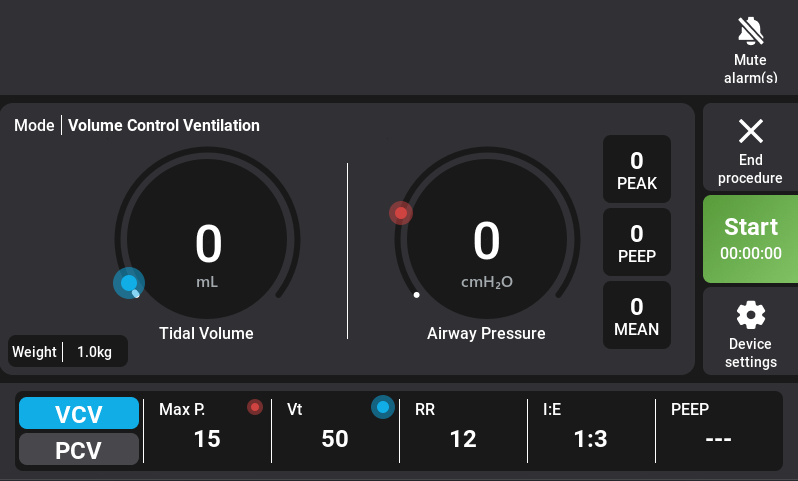Adjust the RR setting showing 12
Viewport: 798px width, 481px height.
click(x=462, y=438)
